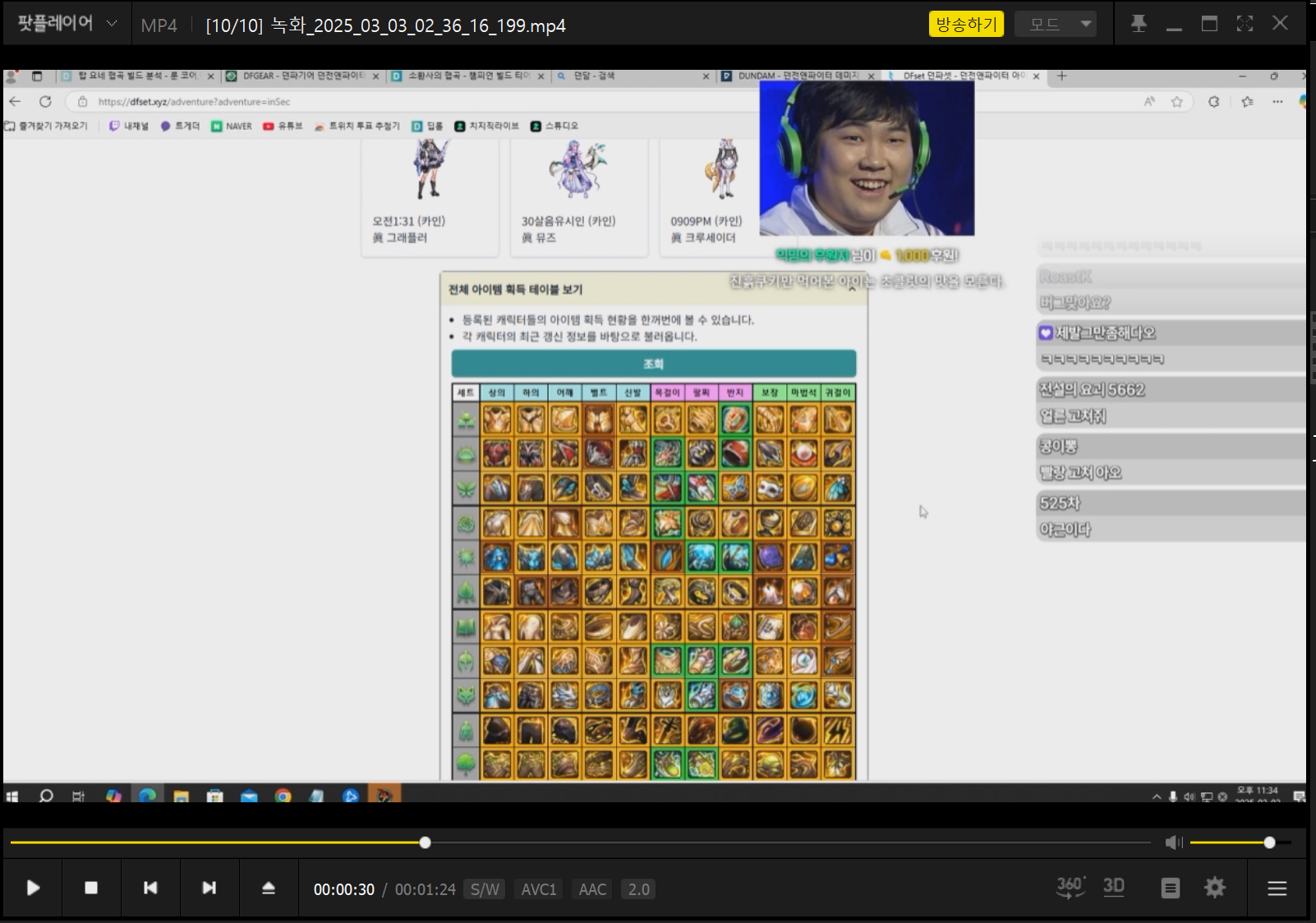1316x923 pixels.
Task: Open the playlist panel
Action: click(x=1171, y=888)
